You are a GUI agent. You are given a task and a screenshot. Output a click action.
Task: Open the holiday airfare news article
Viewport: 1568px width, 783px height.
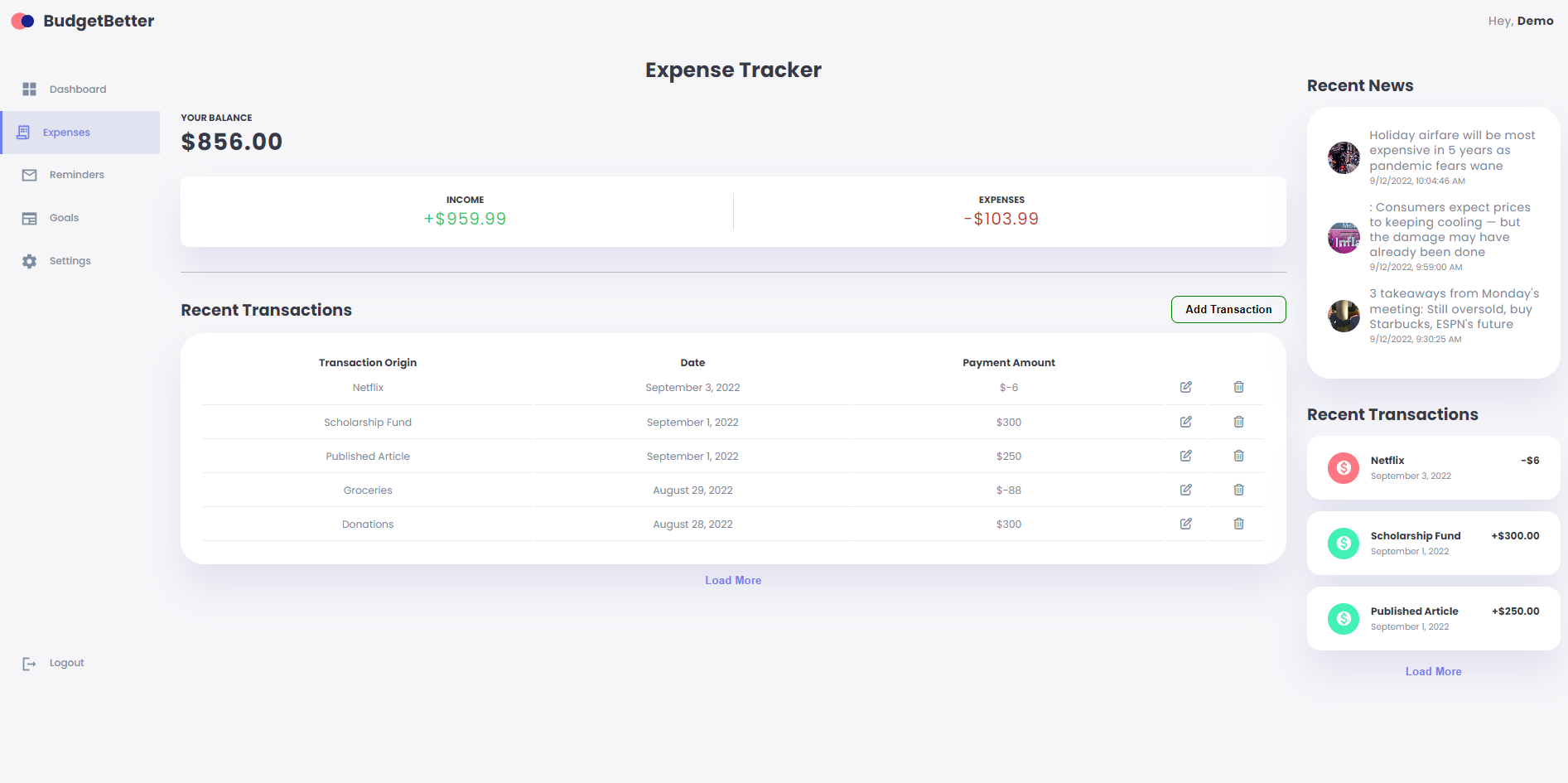tap(1452, 150)
